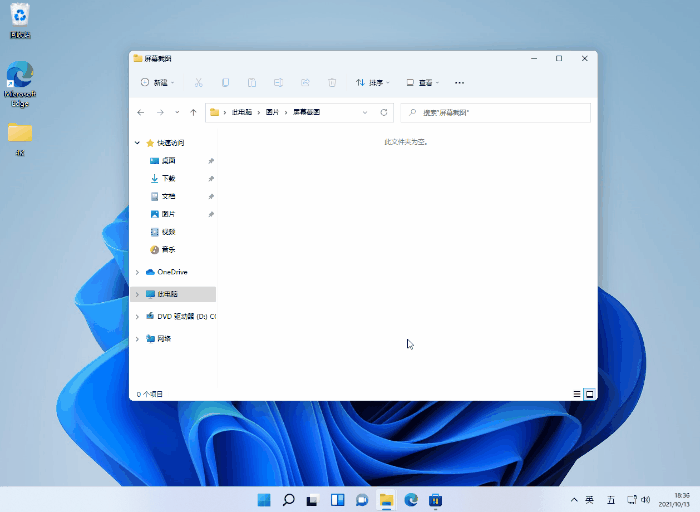
Task: Go up one folder with Up arrow
Action: [192, 113]
